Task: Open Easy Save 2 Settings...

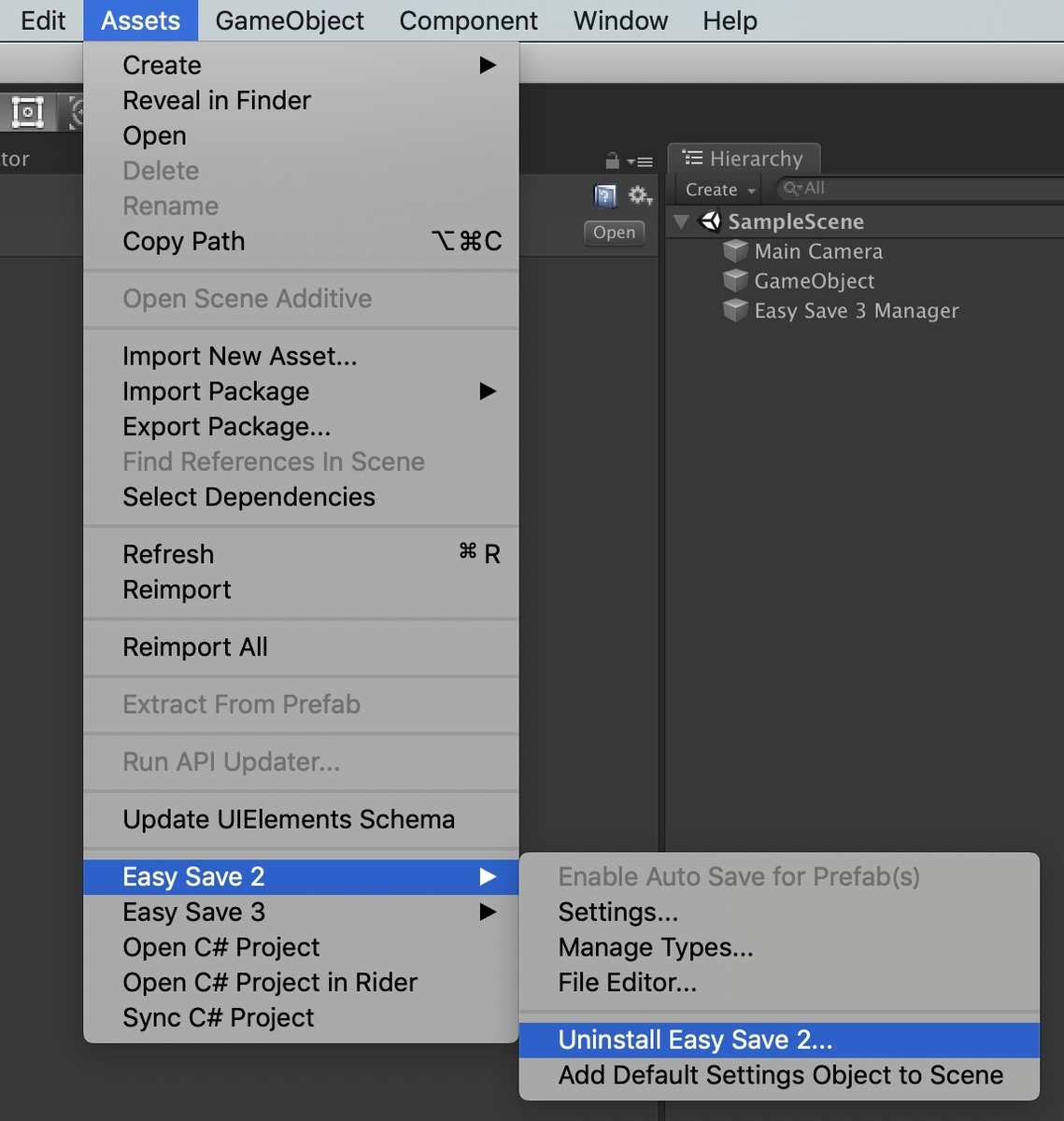Action: 779,912
